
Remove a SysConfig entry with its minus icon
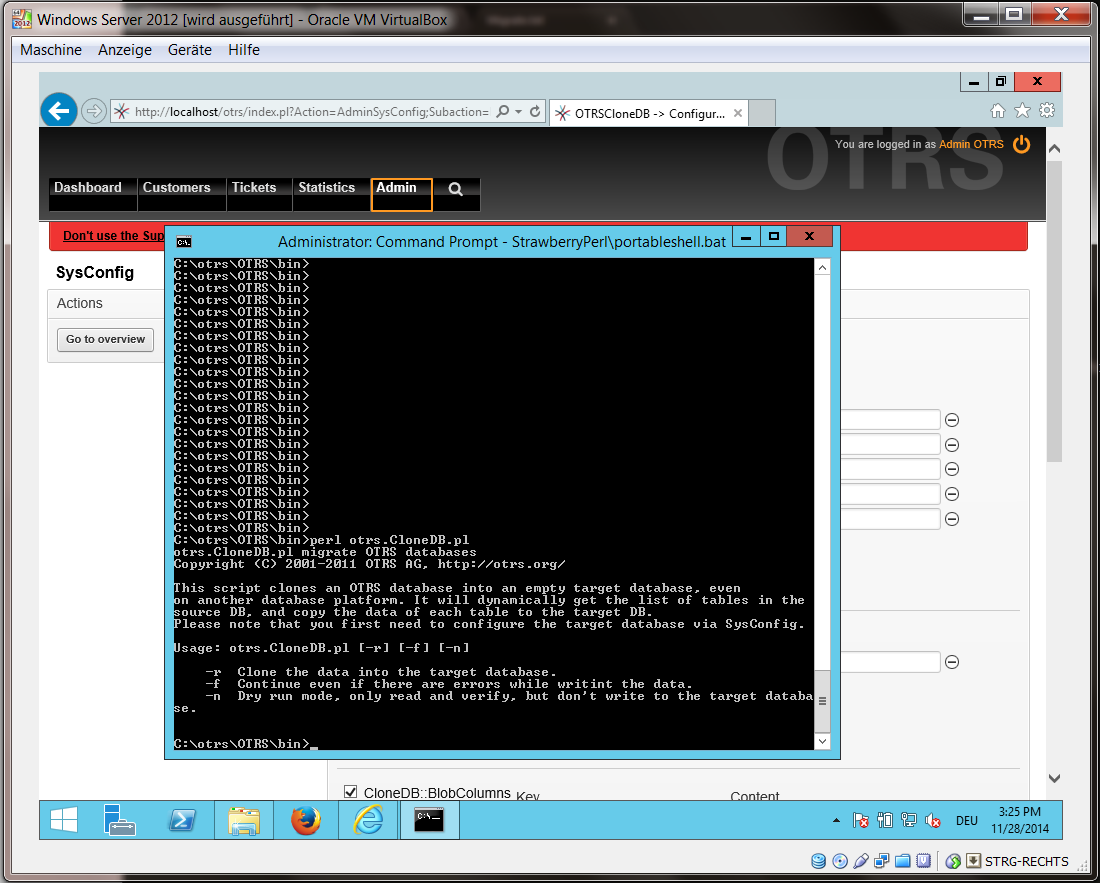click(951, 419)
